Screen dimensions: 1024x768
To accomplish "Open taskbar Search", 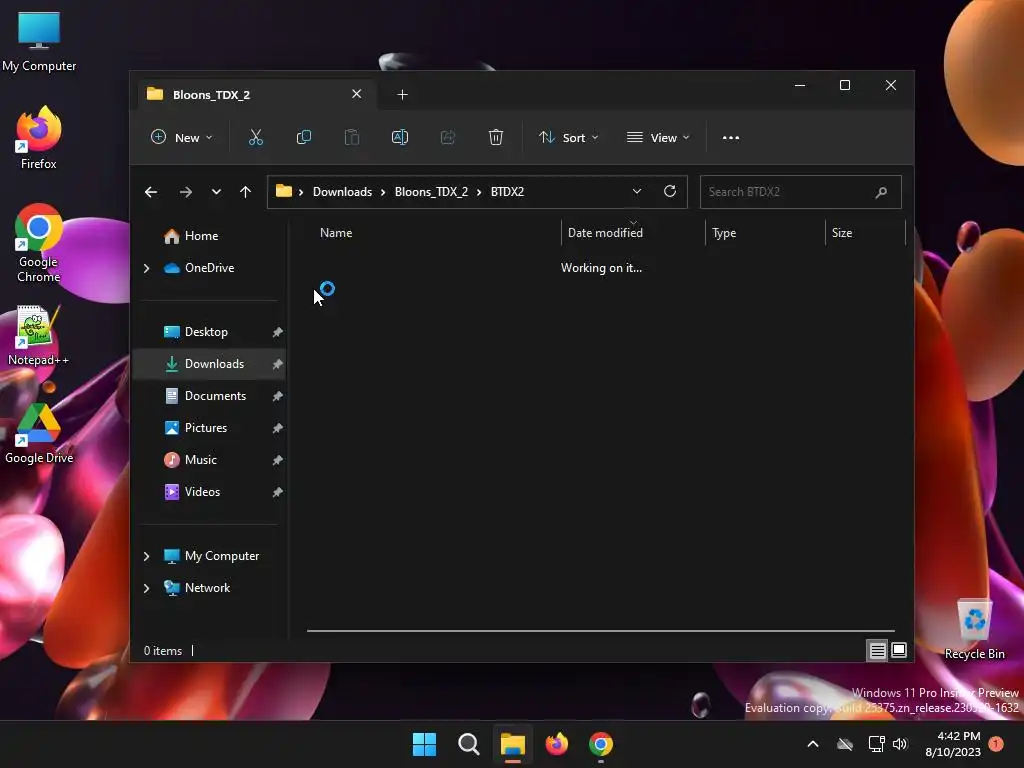I will [469, 744].
